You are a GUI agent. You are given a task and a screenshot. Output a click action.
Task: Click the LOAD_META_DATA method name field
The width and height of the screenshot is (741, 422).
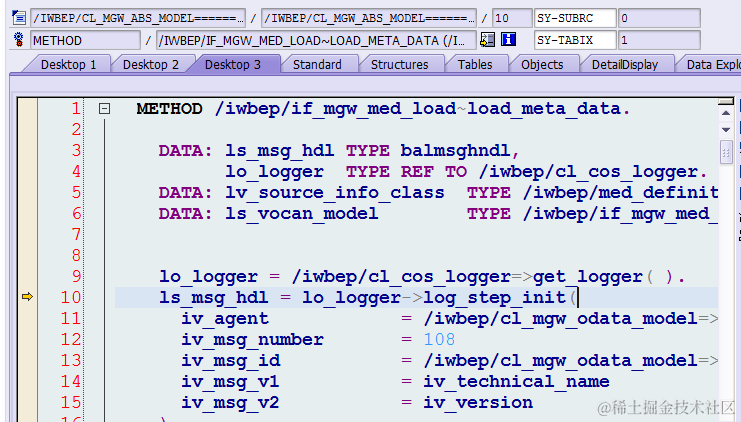click(316, 40)
